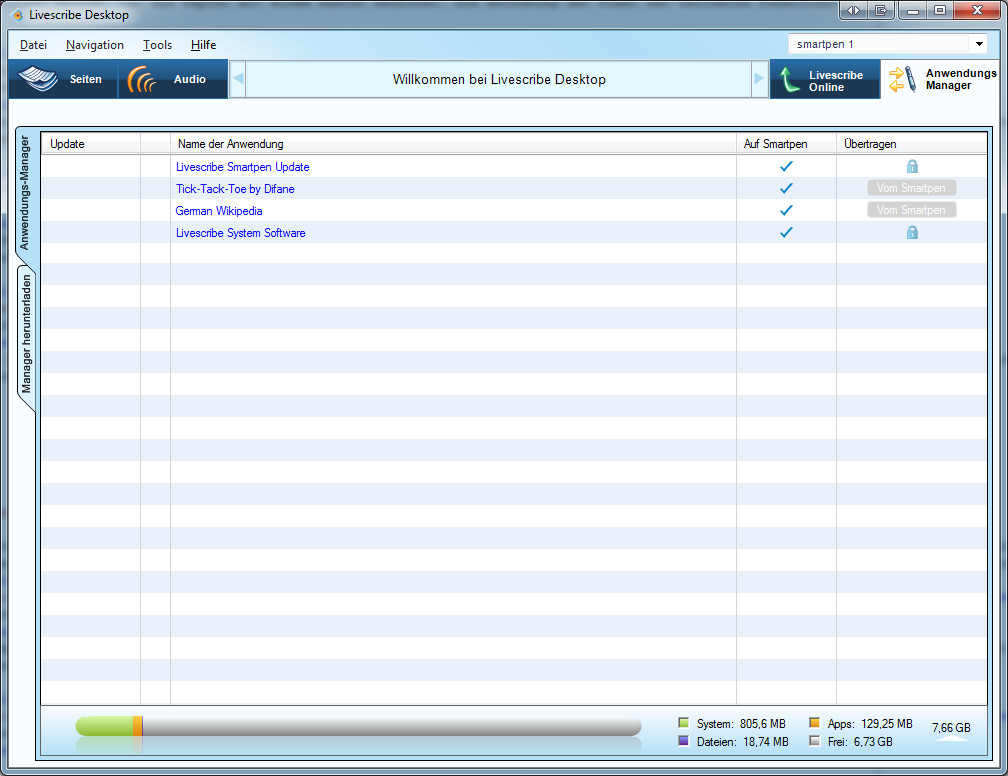
Task: Click checkmark for Livescribe Smartpen Update
Action: point(786,166)
